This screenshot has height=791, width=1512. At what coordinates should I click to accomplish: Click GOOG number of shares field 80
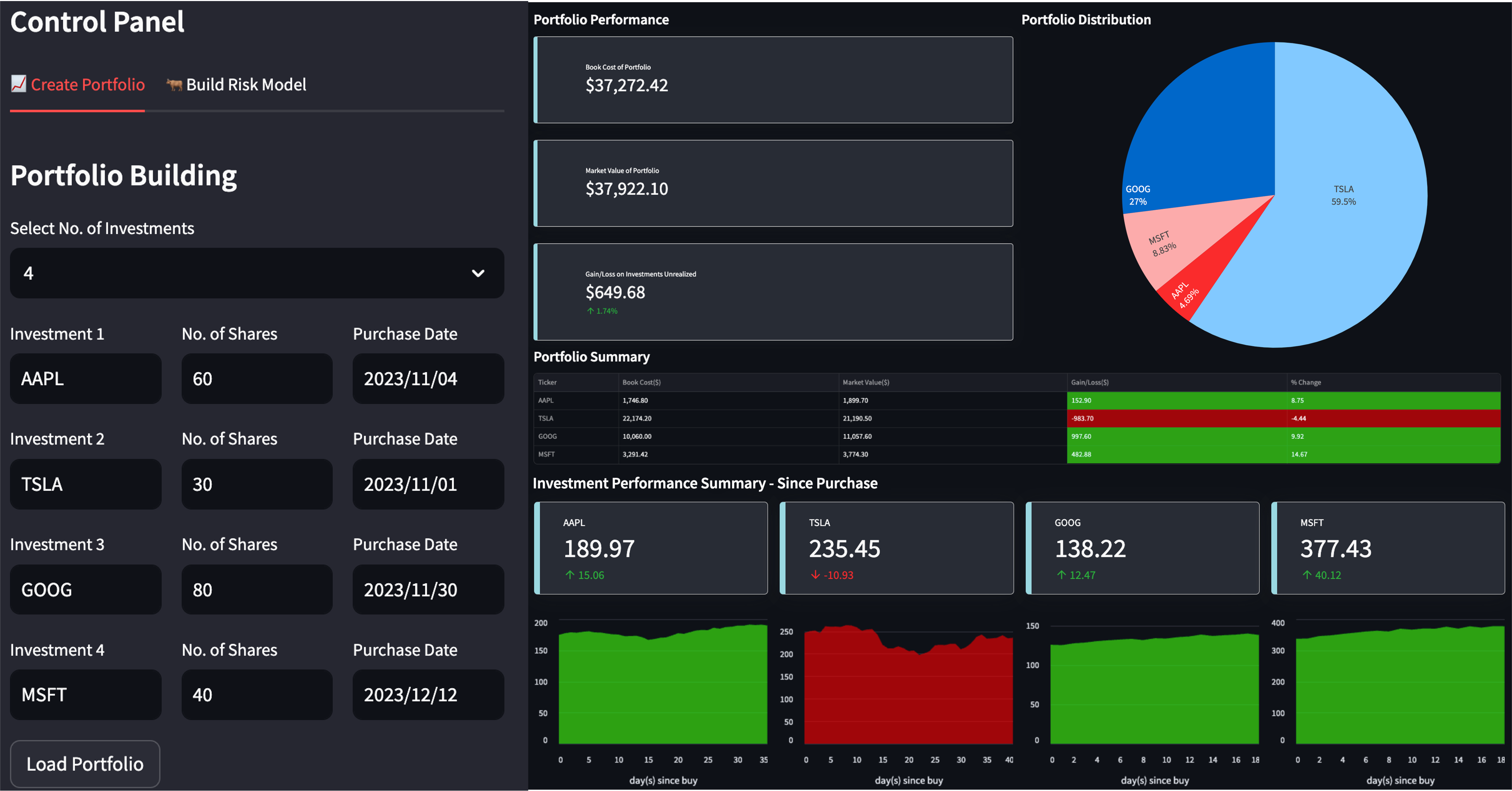point(257,590)
